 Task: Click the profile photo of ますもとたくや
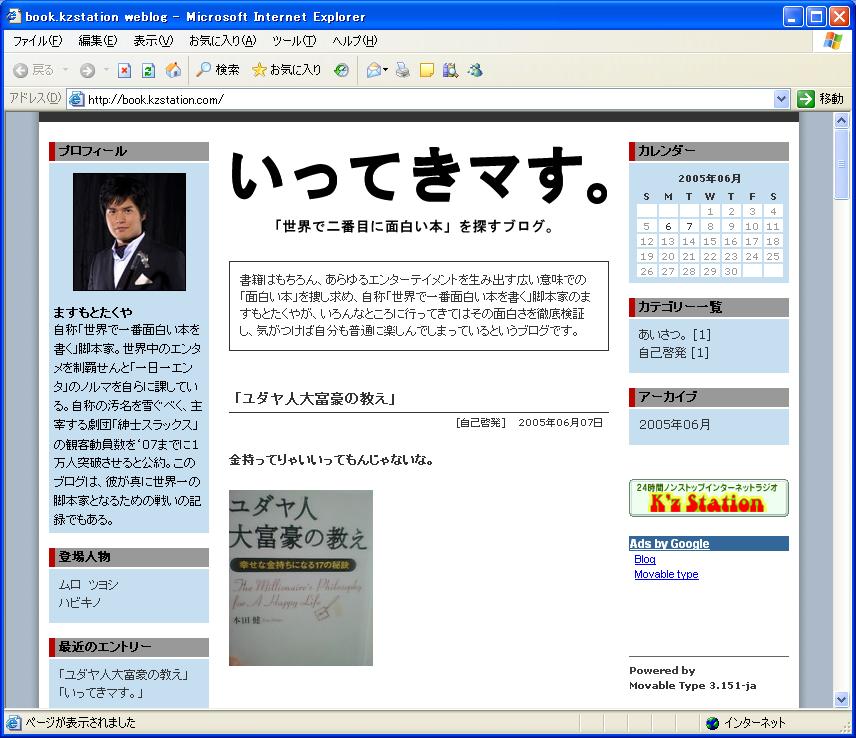(x=129, y=232)
